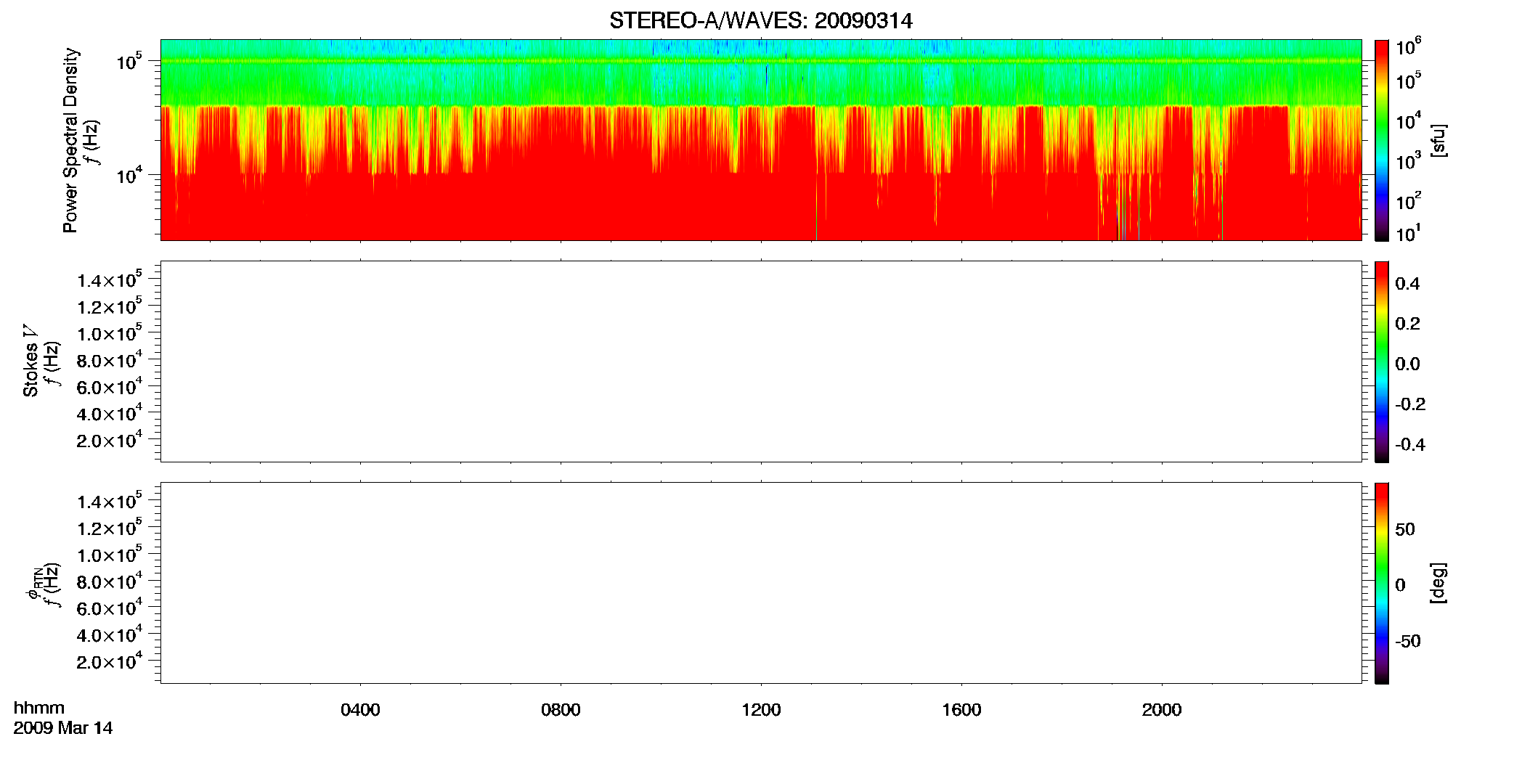This screenshot has width=1522, height=784.
Task: Click the Stokes V axis label
Action: [31, 361]
